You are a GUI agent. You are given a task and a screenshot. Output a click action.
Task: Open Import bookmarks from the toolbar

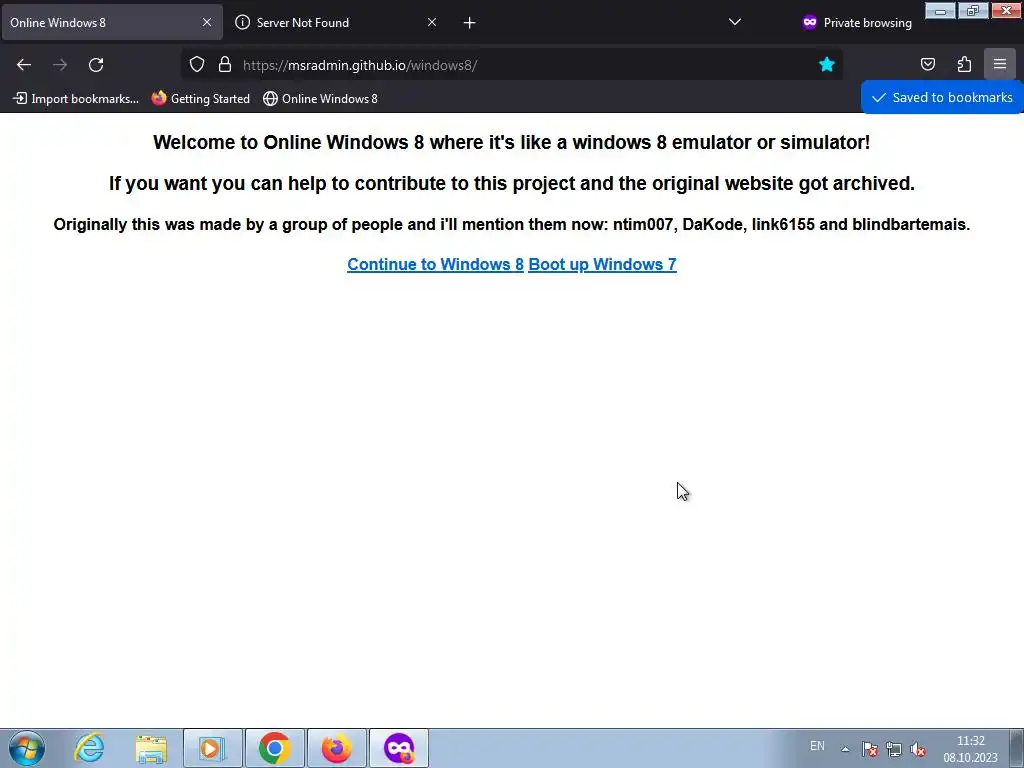pyautogui.click(x=76, y=99)
